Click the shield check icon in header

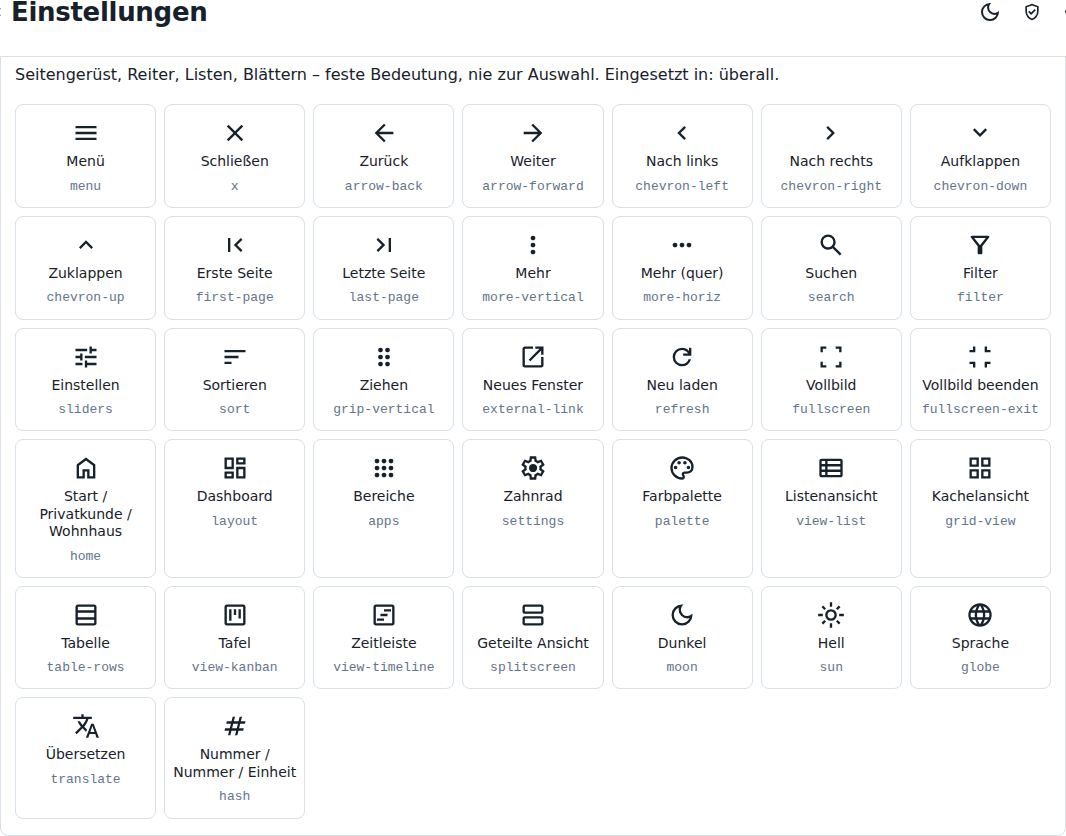pyautogui.click(x=1031, y=12)
